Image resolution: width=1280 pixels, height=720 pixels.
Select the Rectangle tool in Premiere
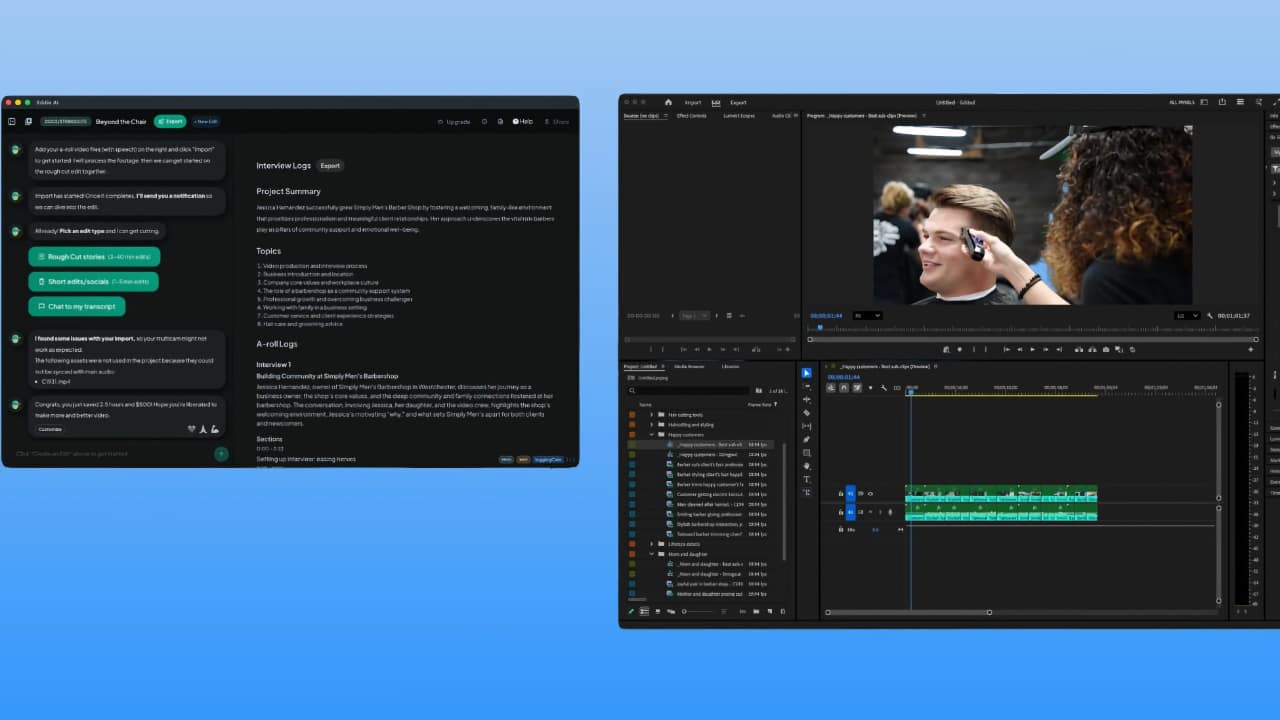(806, 453)
